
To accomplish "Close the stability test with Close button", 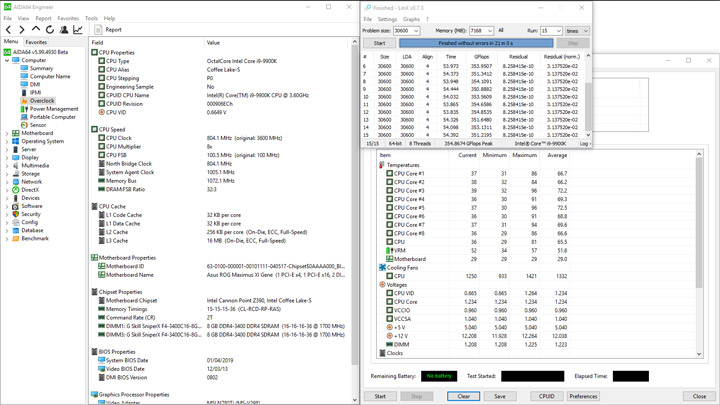I will pos(699,396).
